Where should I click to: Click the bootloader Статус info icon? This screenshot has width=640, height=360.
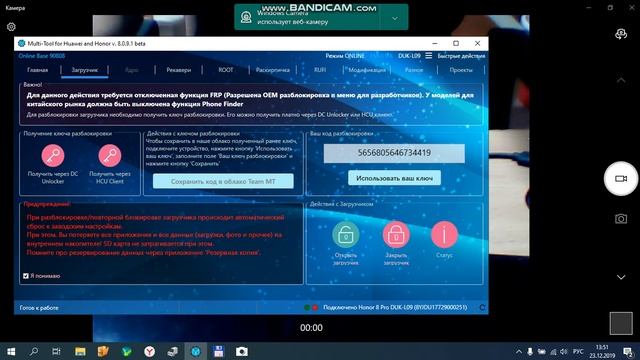(444, 235)
